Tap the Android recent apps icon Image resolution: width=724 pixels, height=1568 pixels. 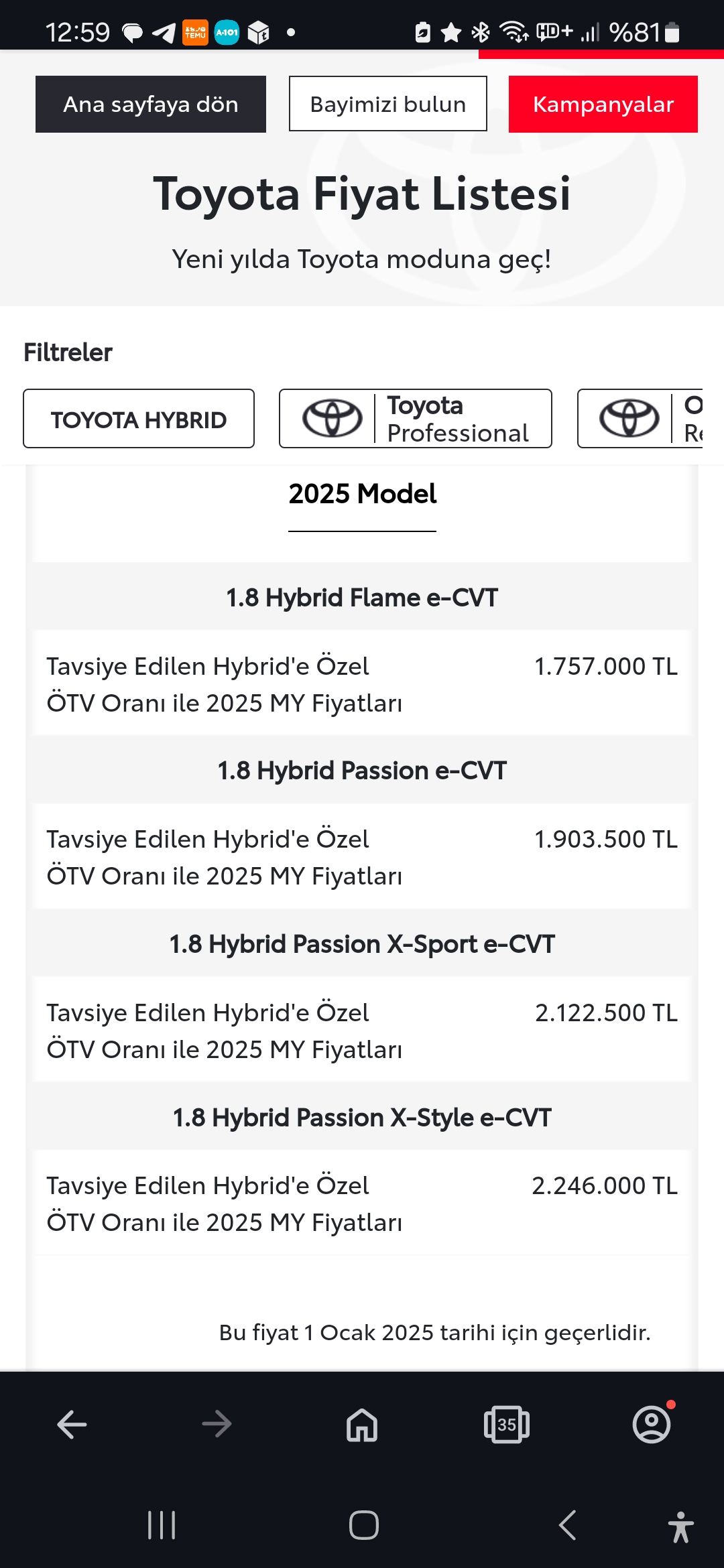(162, 1525)
